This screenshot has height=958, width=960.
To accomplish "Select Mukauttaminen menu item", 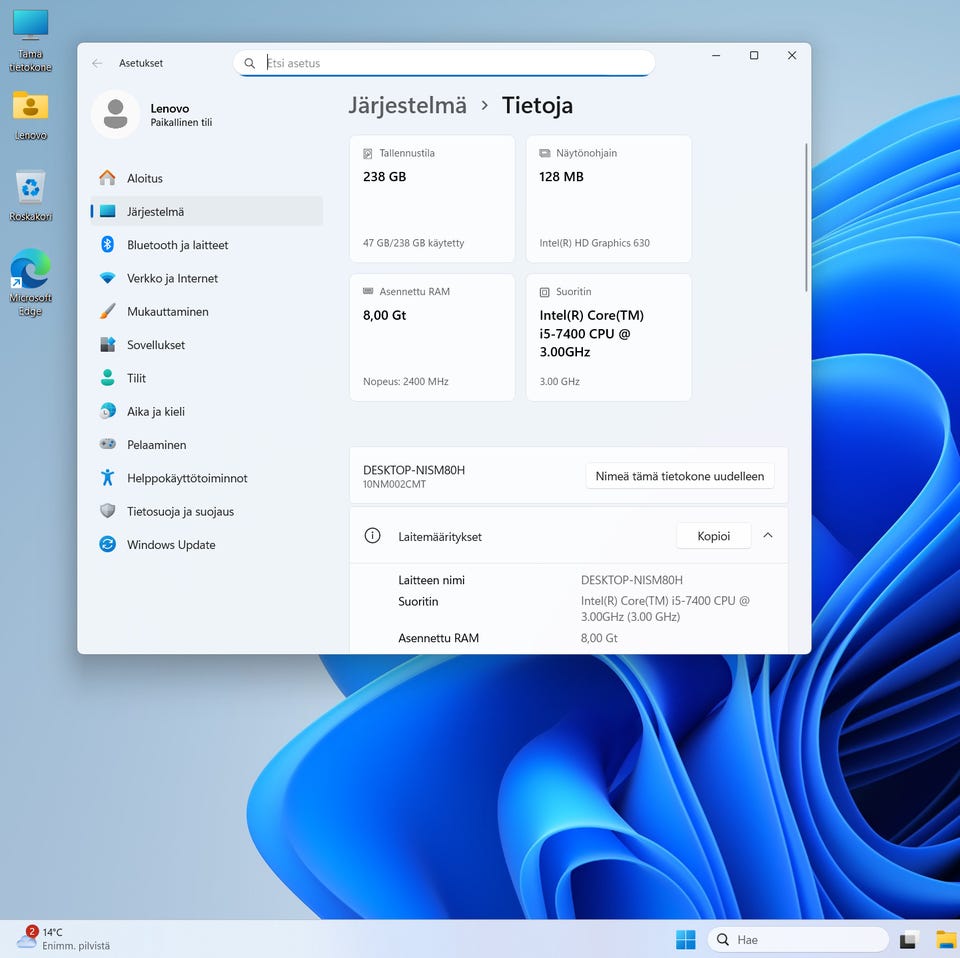I will tap(206, 312).
